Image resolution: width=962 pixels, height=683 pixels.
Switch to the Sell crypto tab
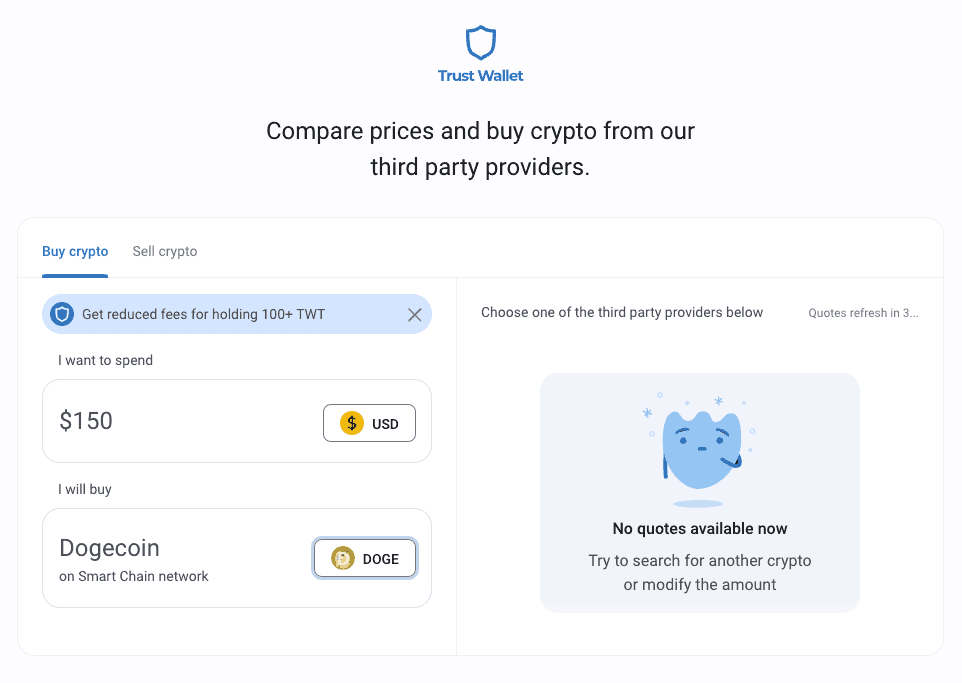(x=165, y=252)
